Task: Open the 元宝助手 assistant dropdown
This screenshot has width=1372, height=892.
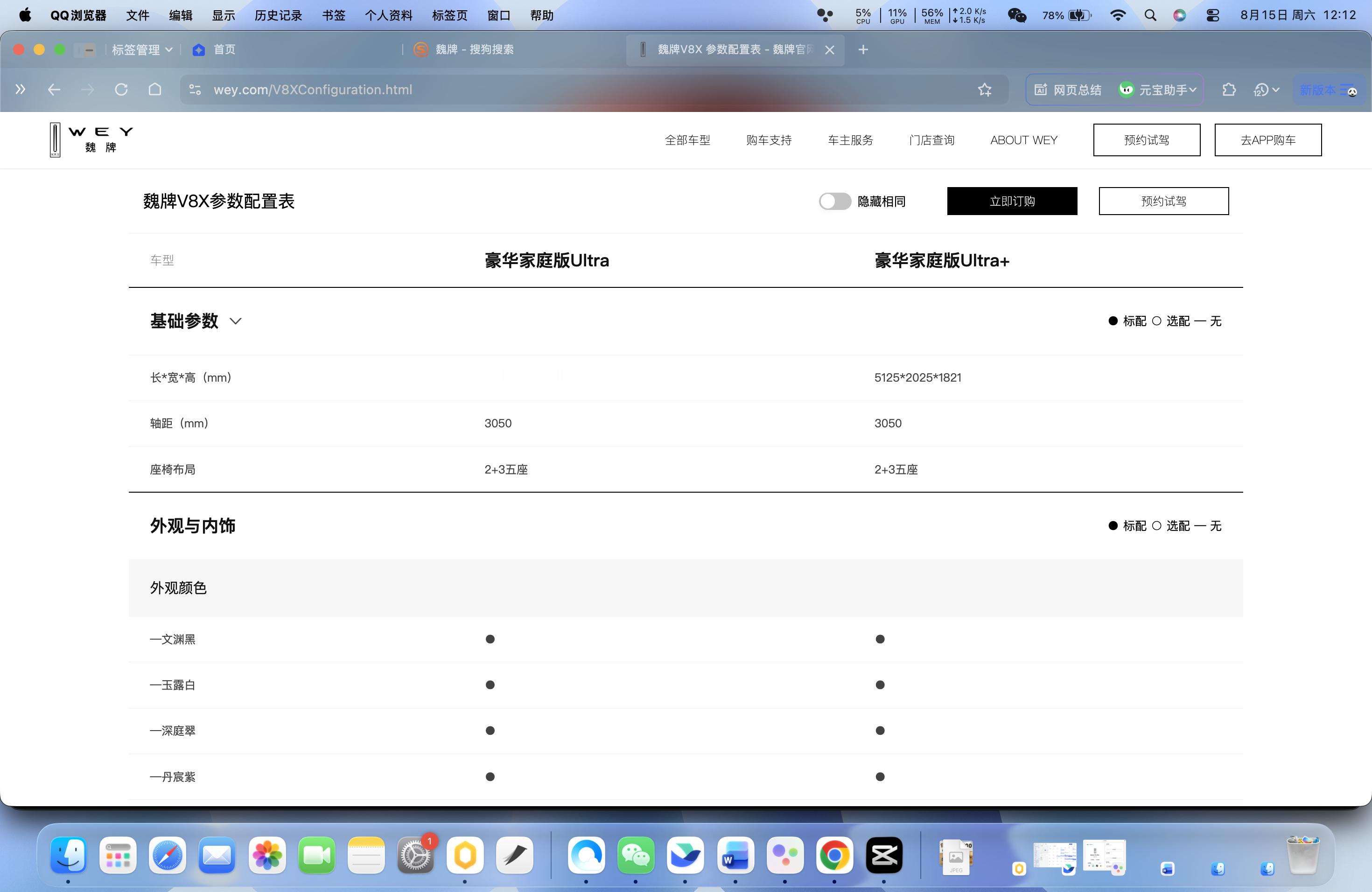Action: tap(1158, 90)
